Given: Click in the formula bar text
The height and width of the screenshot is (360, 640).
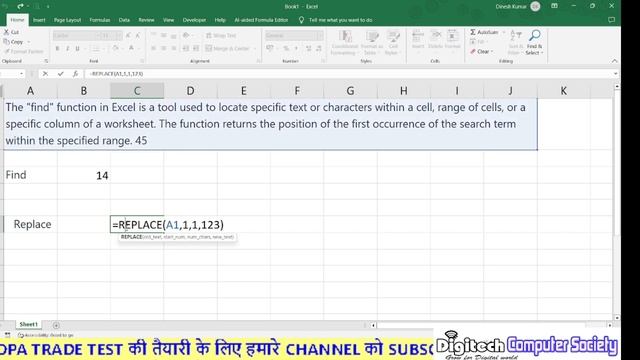Looking at the screenshot, I should [116, 74].
